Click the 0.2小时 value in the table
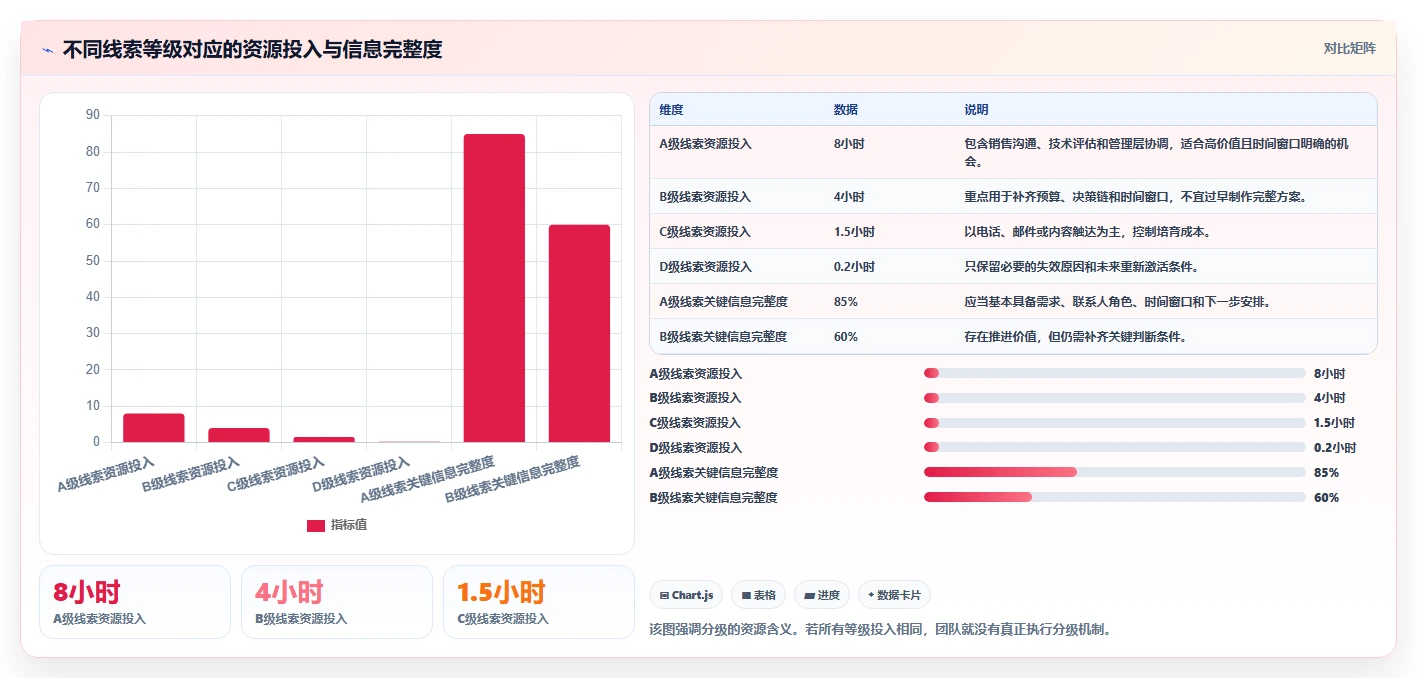The image size is (1417, 678). (854, 267)
